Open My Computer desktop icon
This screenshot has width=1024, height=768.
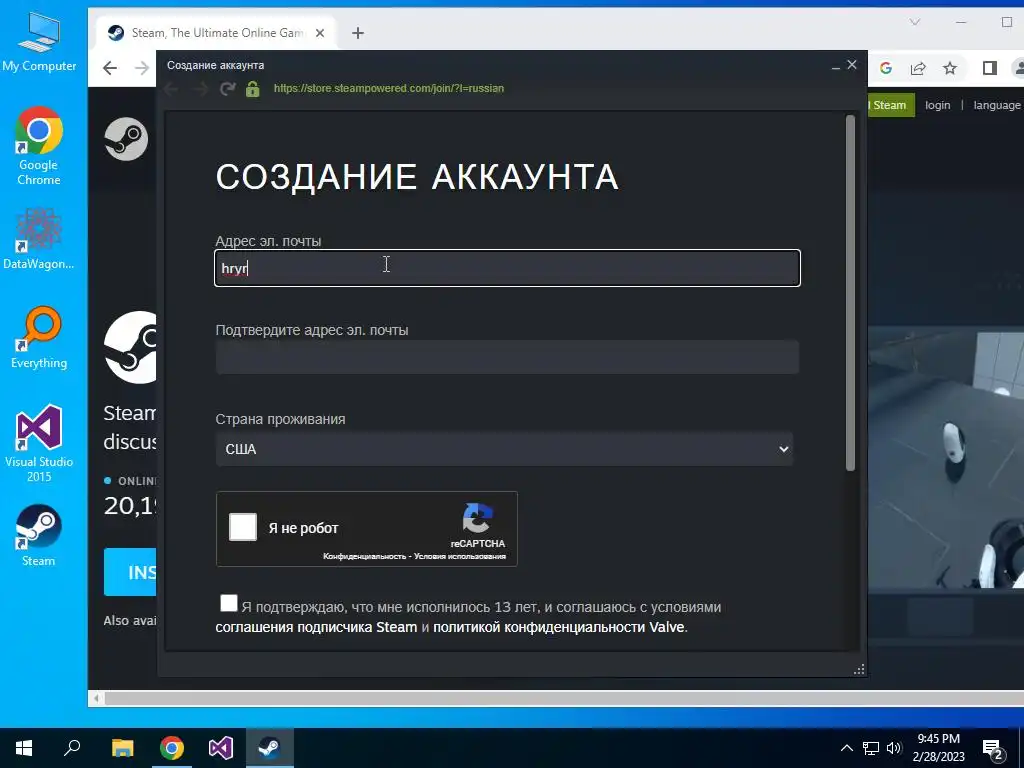(39, 42)
